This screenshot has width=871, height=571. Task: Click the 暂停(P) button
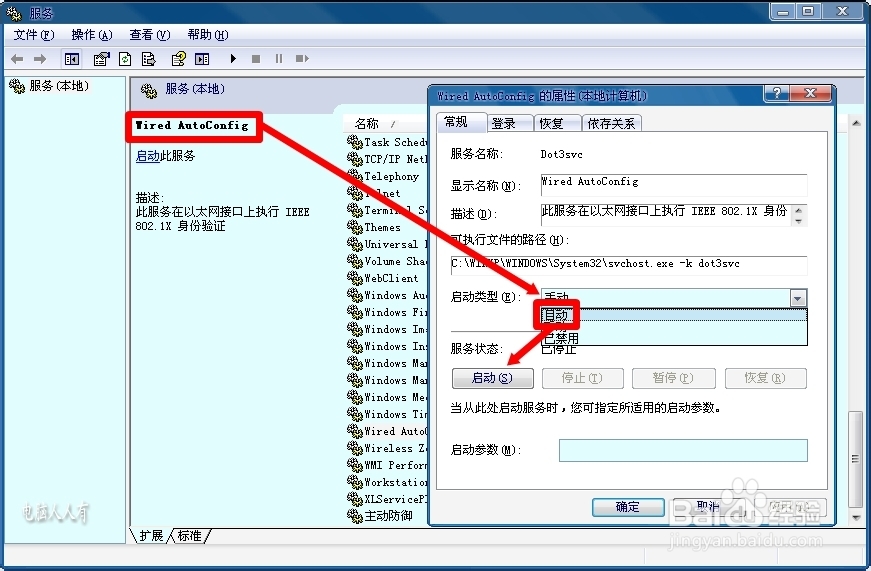point(673,378)
